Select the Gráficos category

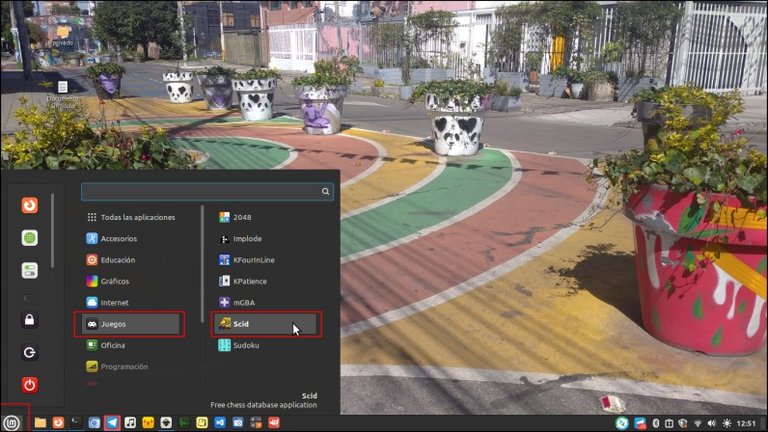coord(131,281)
